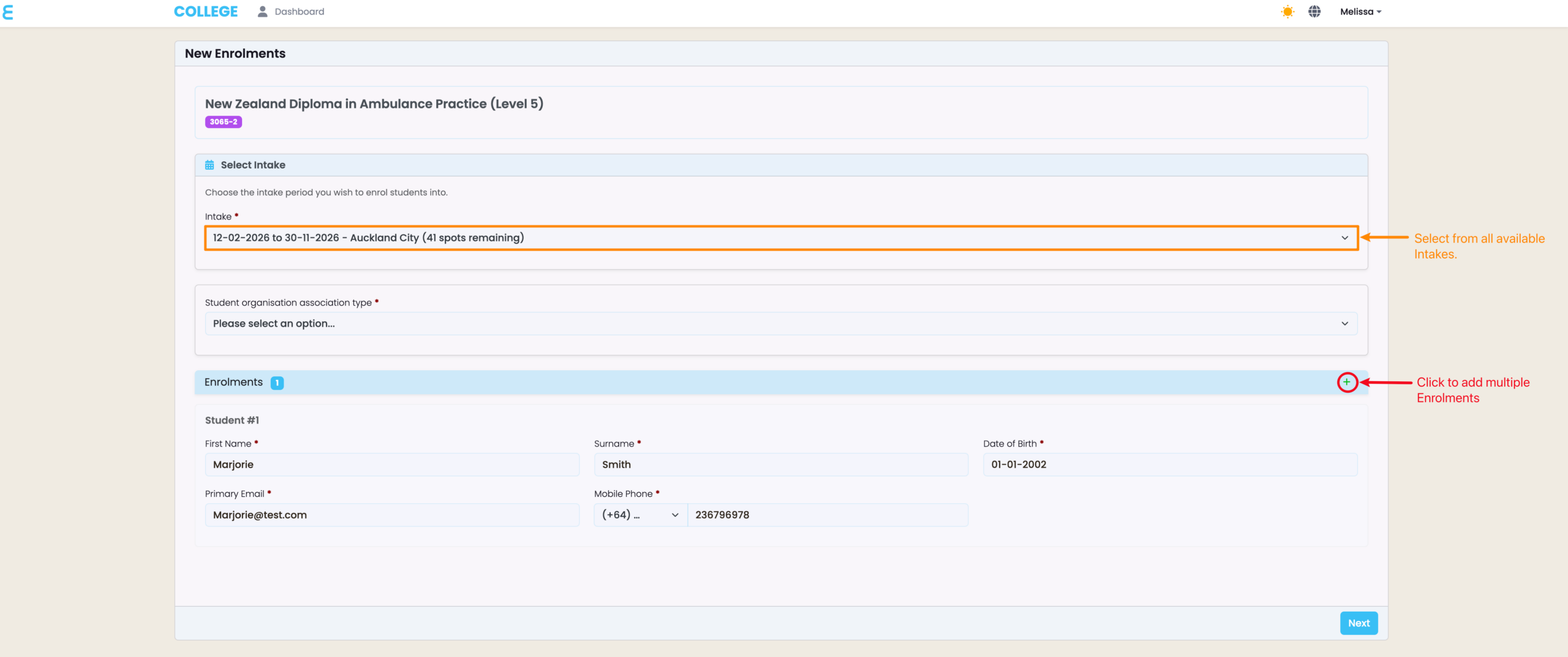This screenshot has height=657, width=1568.
Task: Click the COLLEGE brand logo
Action: click(206, 12)
